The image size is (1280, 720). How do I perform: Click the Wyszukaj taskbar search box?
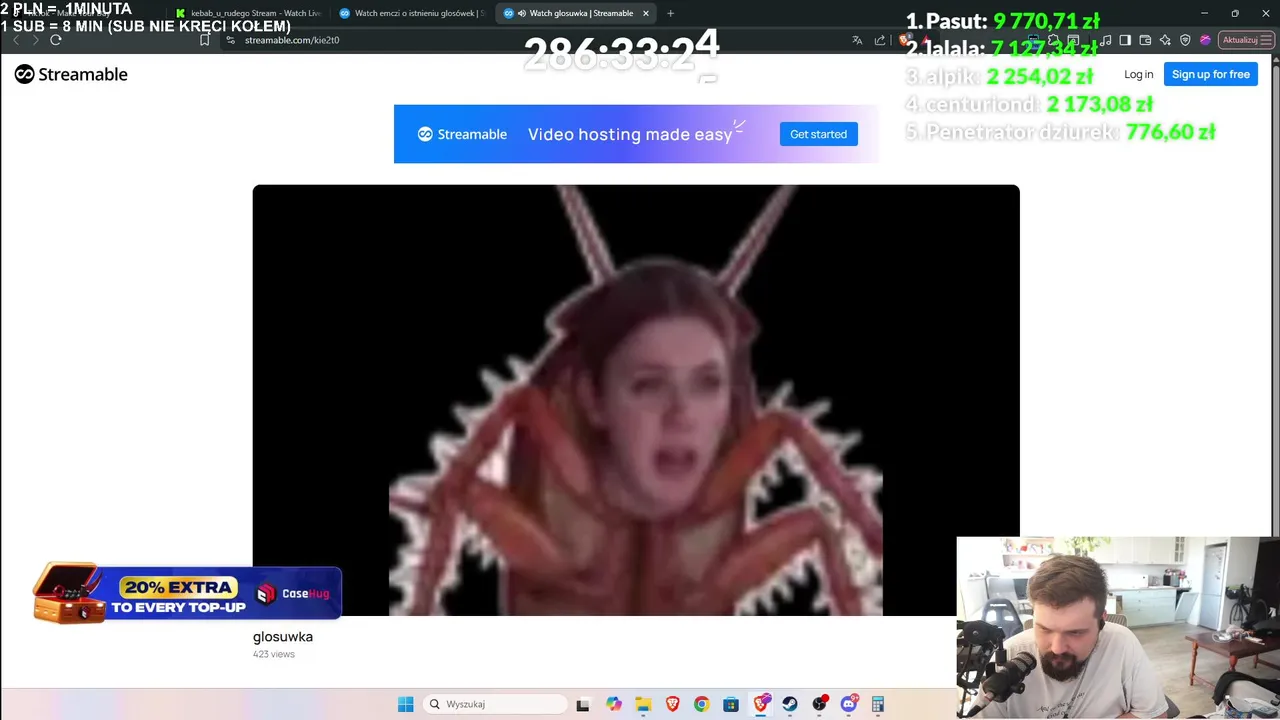click(x=495, y=704)
